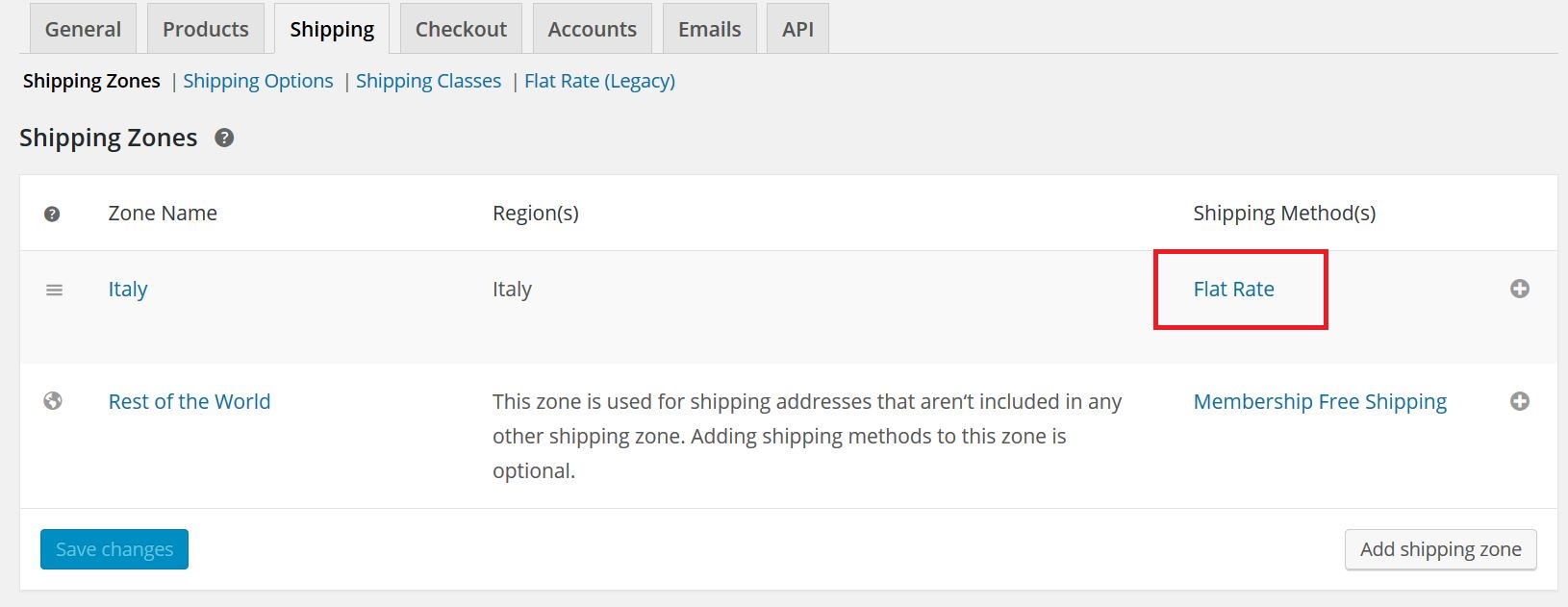Screen dimensions: 1568x607
Task: Open the Italy zone name link
Action: click(128, 289)
